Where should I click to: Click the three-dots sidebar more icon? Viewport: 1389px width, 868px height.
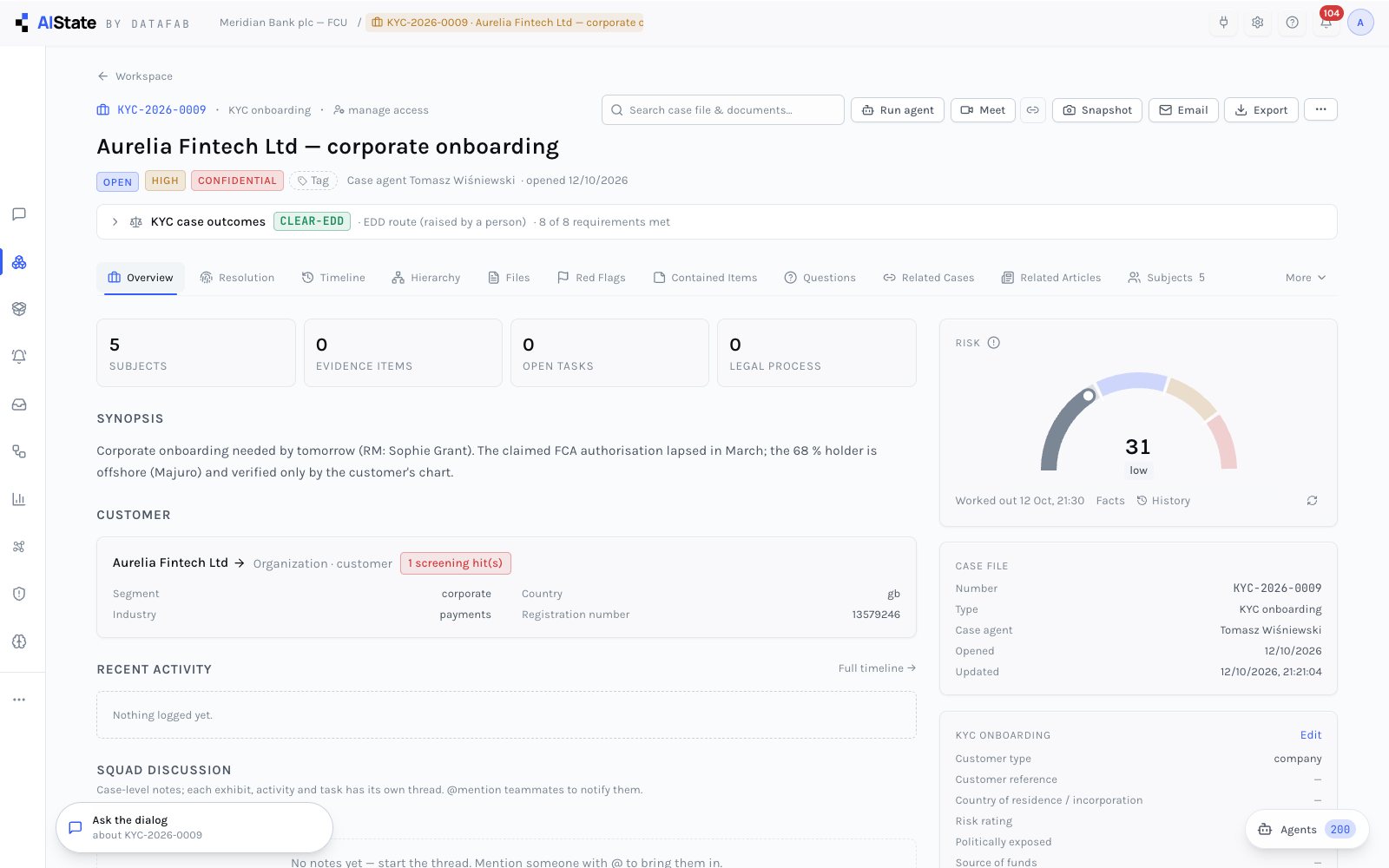[x=19, y=700]
